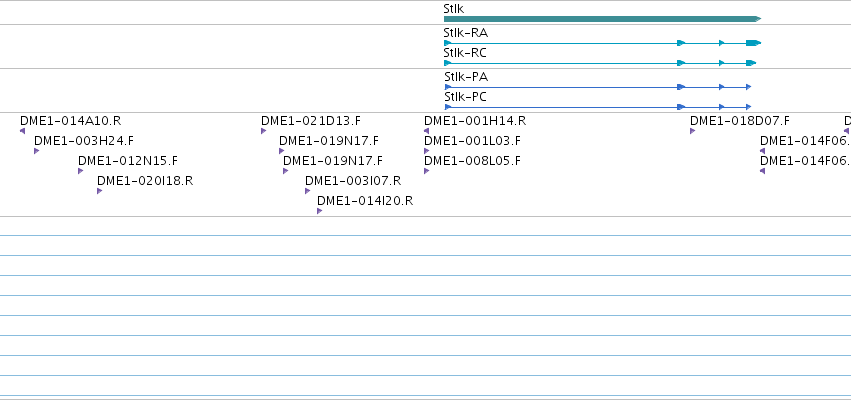Click arrow glyph under lower DME1-014F06 label
This screenshot has height=400, width=851.
pos(763,171)
